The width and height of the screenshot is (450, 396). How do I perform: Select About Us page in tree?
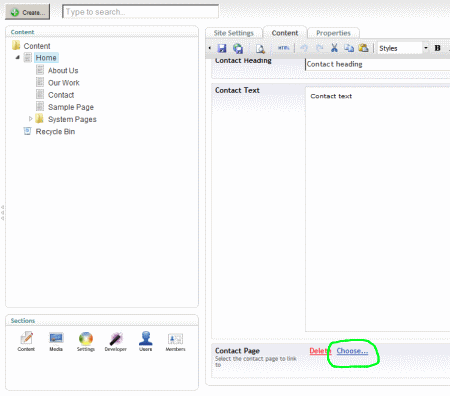point(63,70)
